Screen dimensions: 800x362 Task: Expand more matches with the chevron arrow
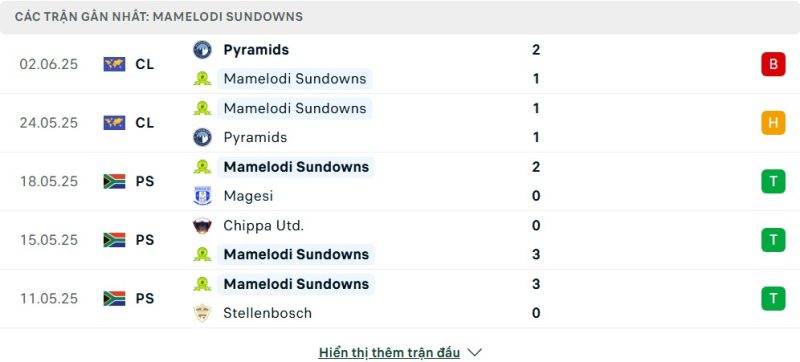[x=474, y=352]
